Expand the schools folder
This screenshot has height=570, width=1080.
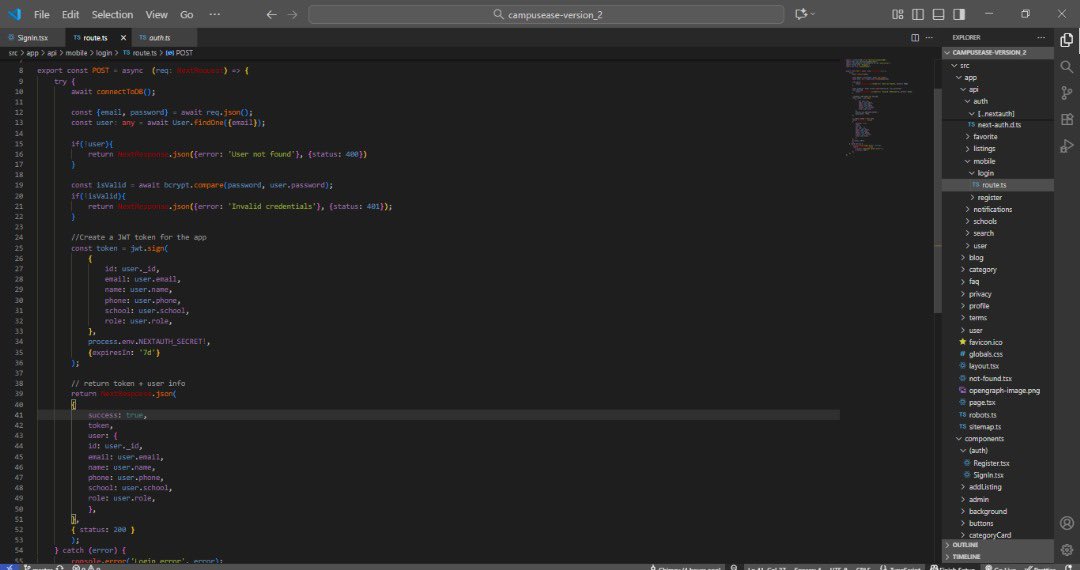pyautogui.click(x=998, y=222)
